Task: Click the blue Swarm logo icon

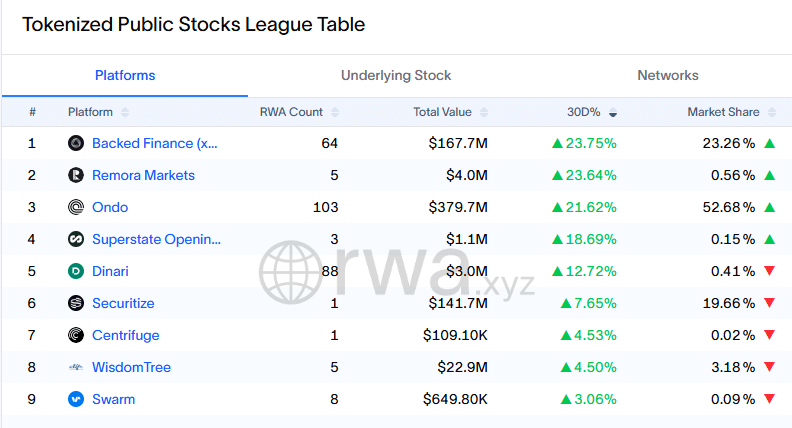Action: point(76,399)
